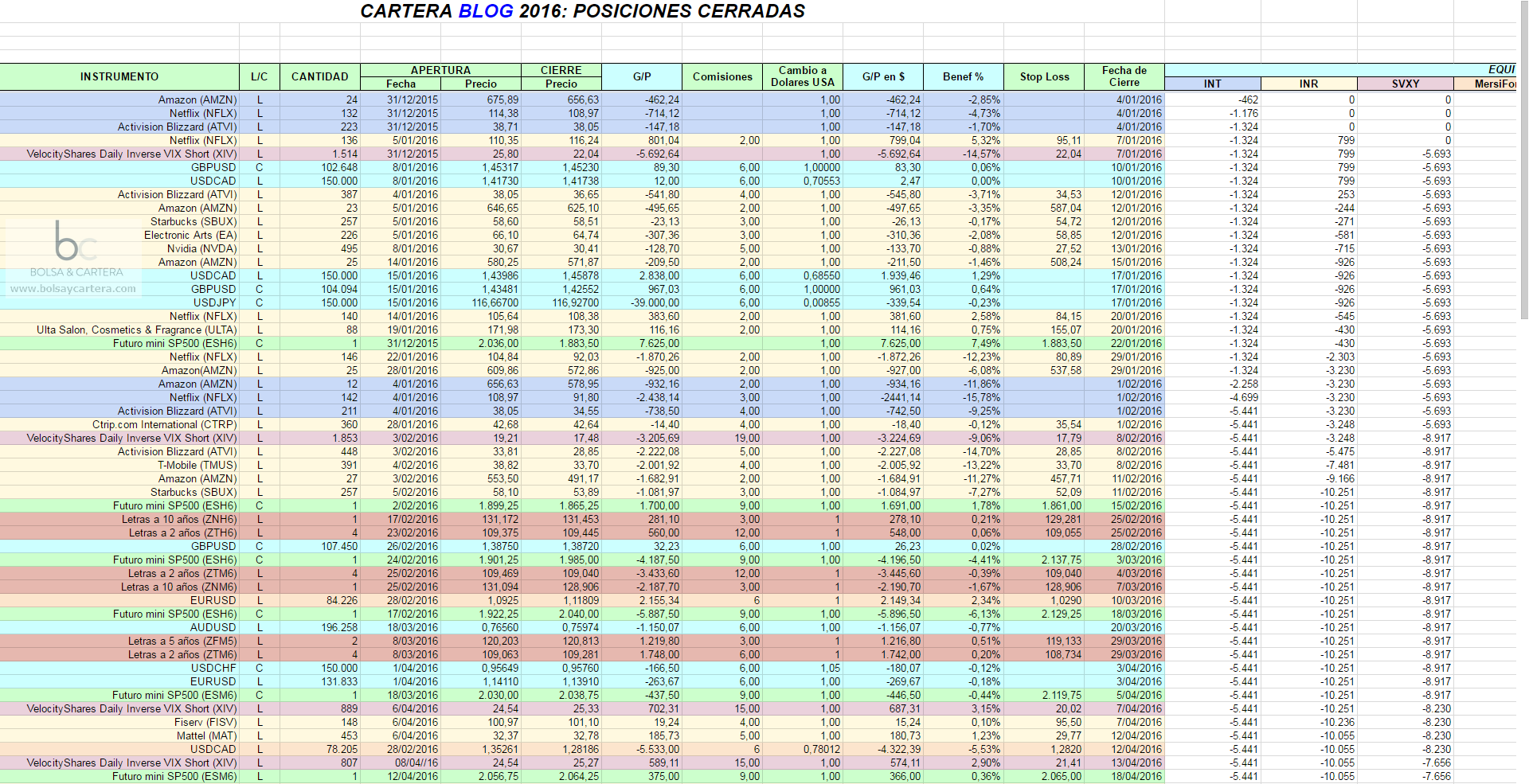Click the Letras a 10 años (ZNH6) cell
The width and height of the screenshot is (1529, 784).
[x=119, y=519]
